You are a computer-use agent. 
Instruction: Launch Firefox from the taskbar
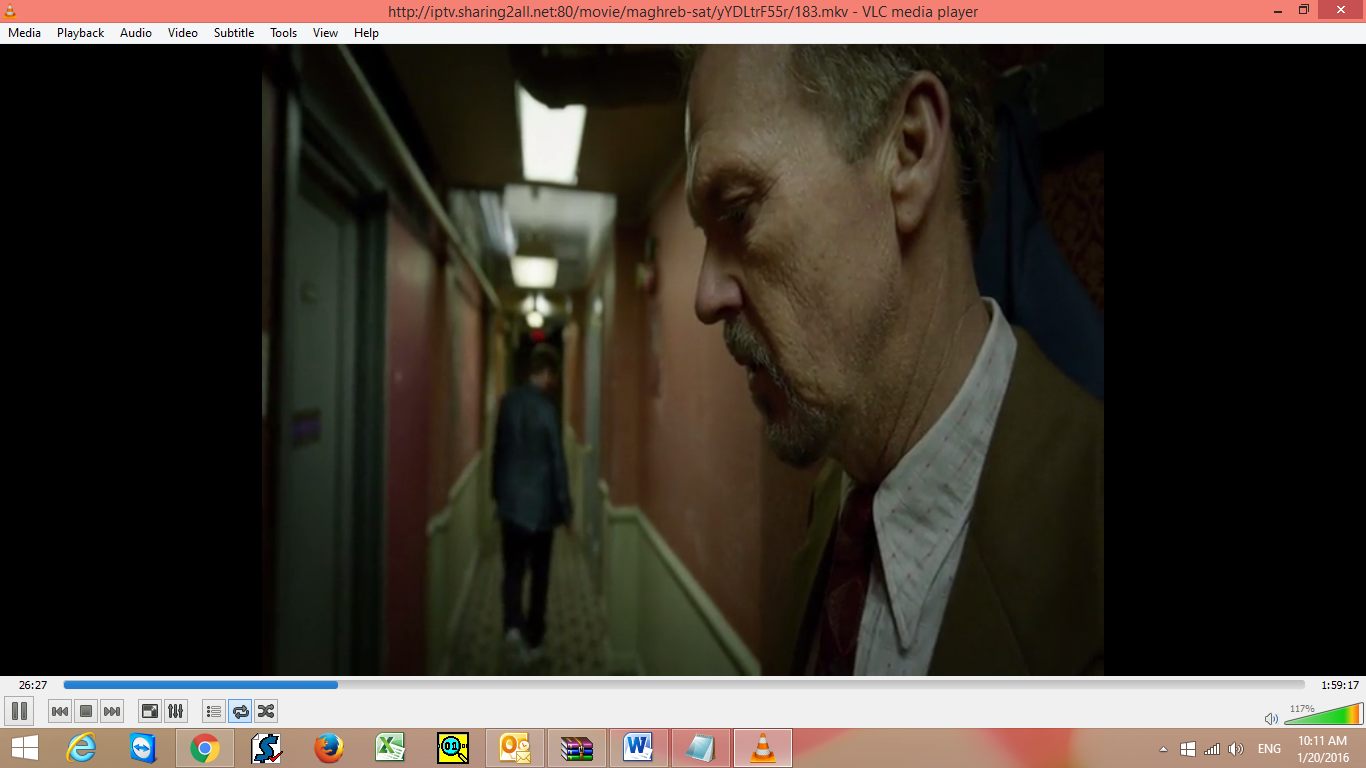click(329, 748)
